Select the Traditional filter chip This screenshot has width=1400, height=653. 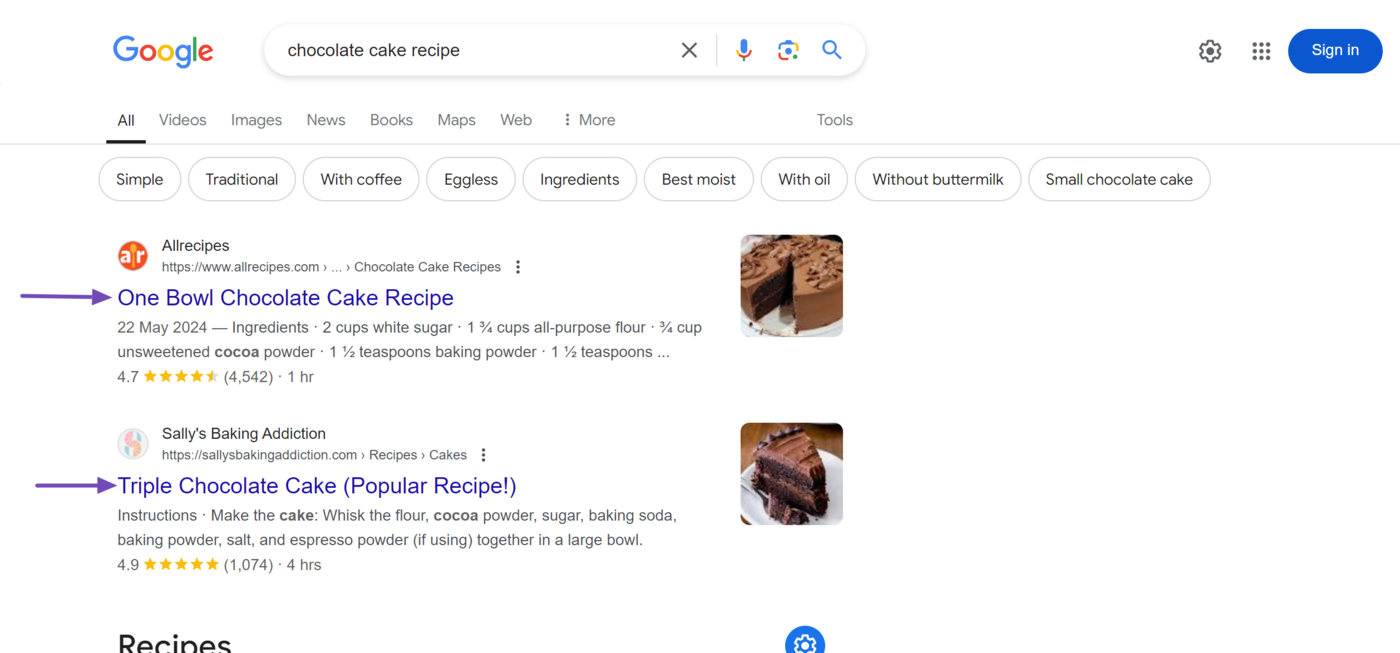point(242,179)
